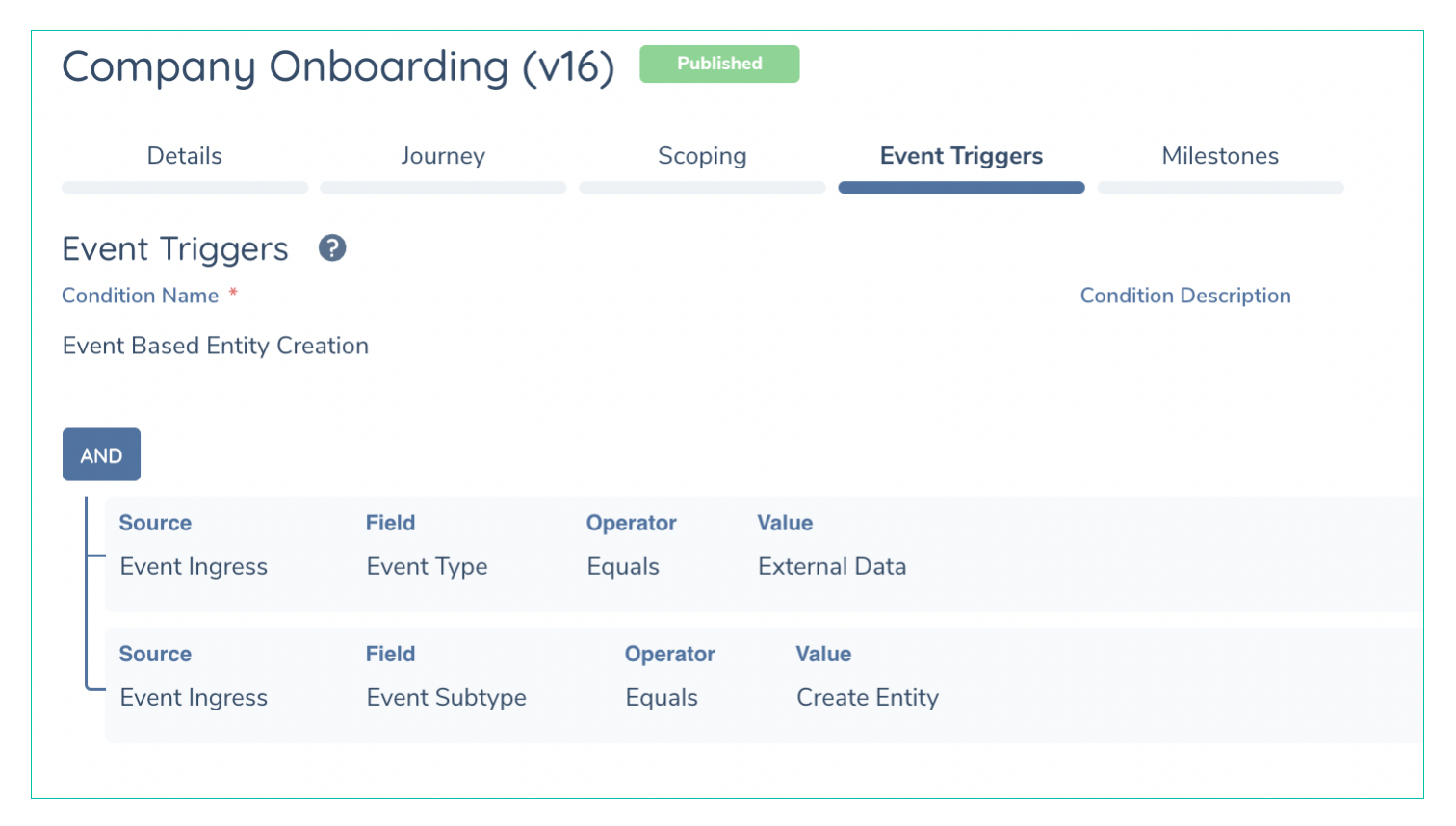This screenshot has width=1456, height=826.
Task: Click the Create Entity value
Action: point(867,698)
